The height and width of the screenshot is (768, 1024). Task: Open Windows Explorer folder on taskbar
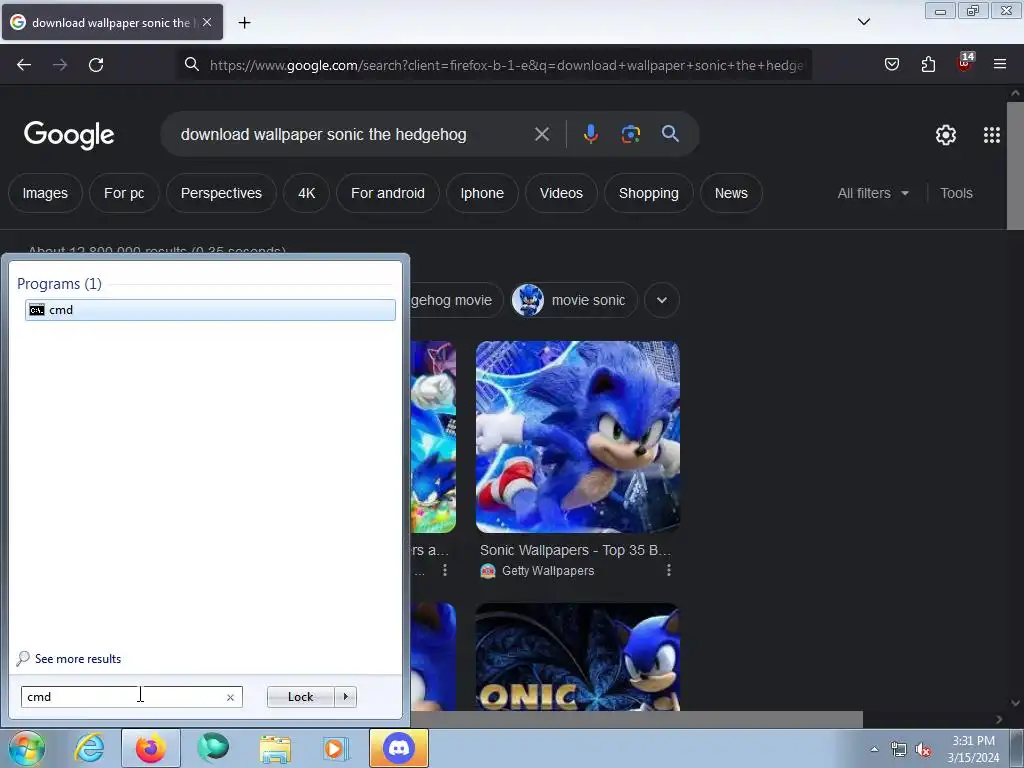point(275,748)
